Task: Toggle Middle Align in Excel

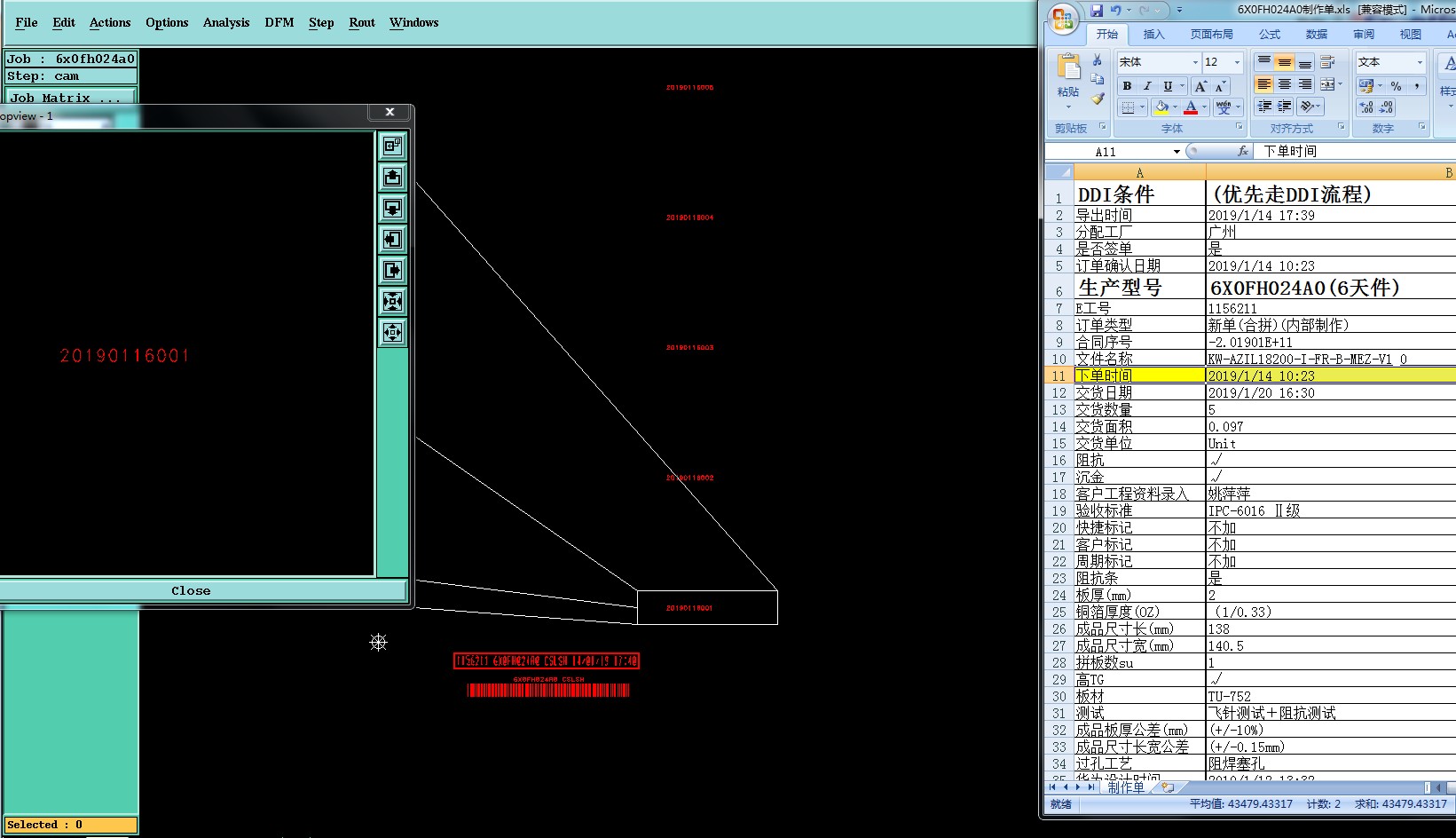Action: (1284, 62)
